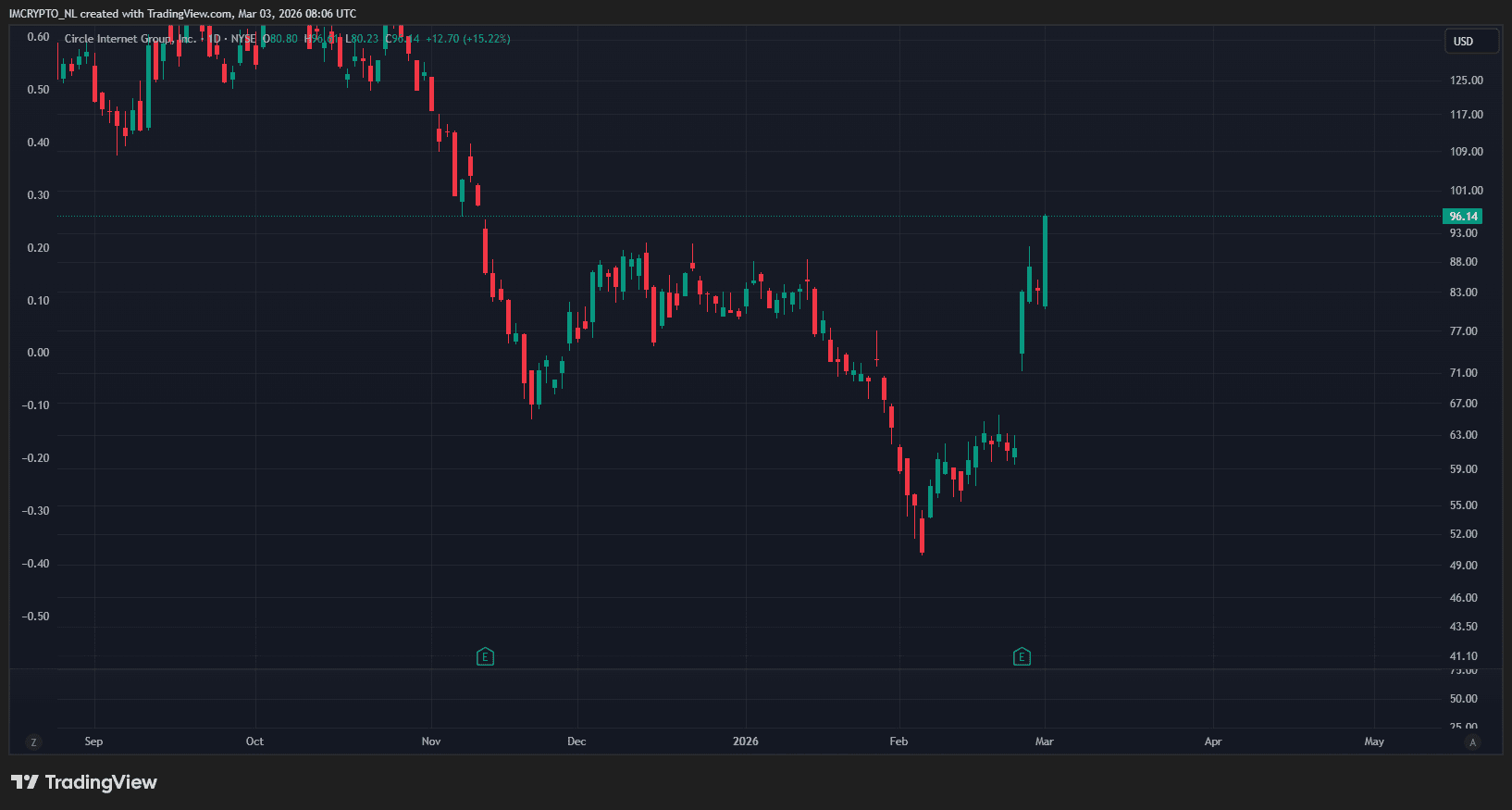Click the header text with TradingView.com
The width and height of the screenshot is (1512, 810).
182,14
